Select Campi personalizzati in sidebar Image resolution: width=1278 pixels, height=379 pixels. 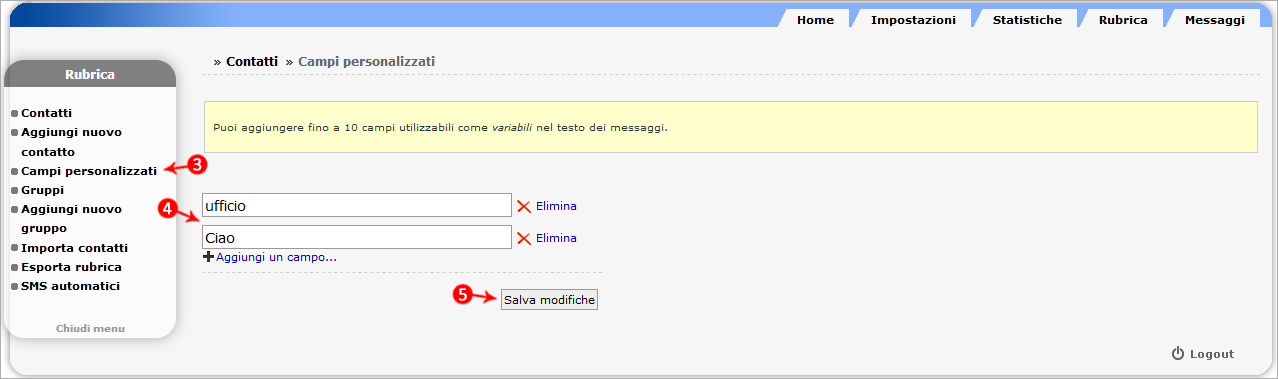click(x=89, y=171)
